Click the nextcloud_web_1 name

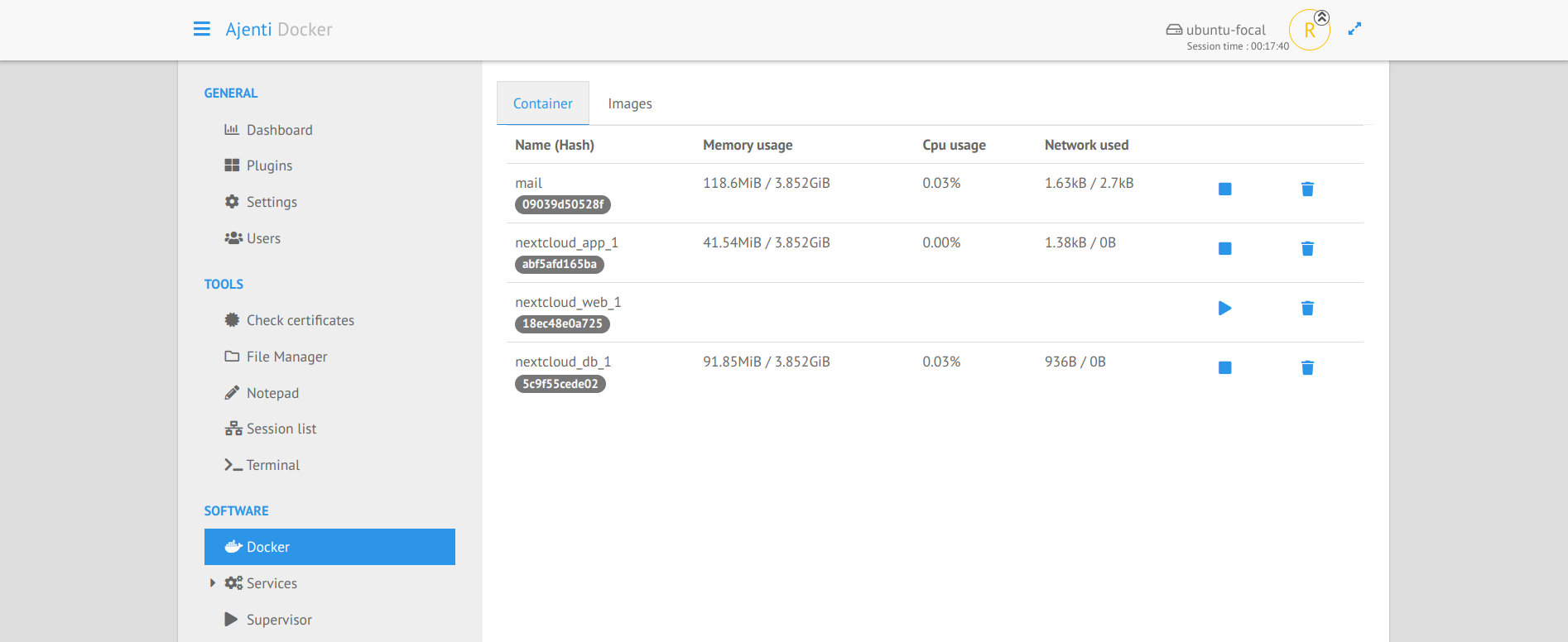point(568,302)
